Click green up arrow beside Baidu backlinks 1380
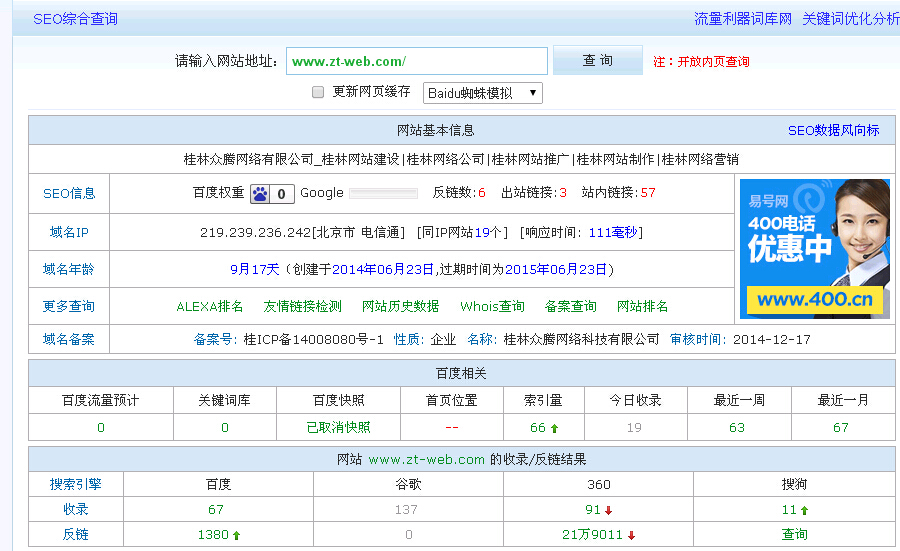The width and height of the screenshot is (900, 551). [236, 536]
